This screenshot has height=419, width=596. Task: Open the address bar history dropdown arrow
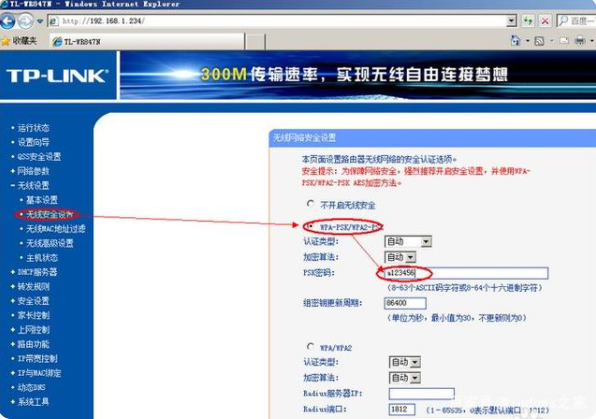(512, 21)
